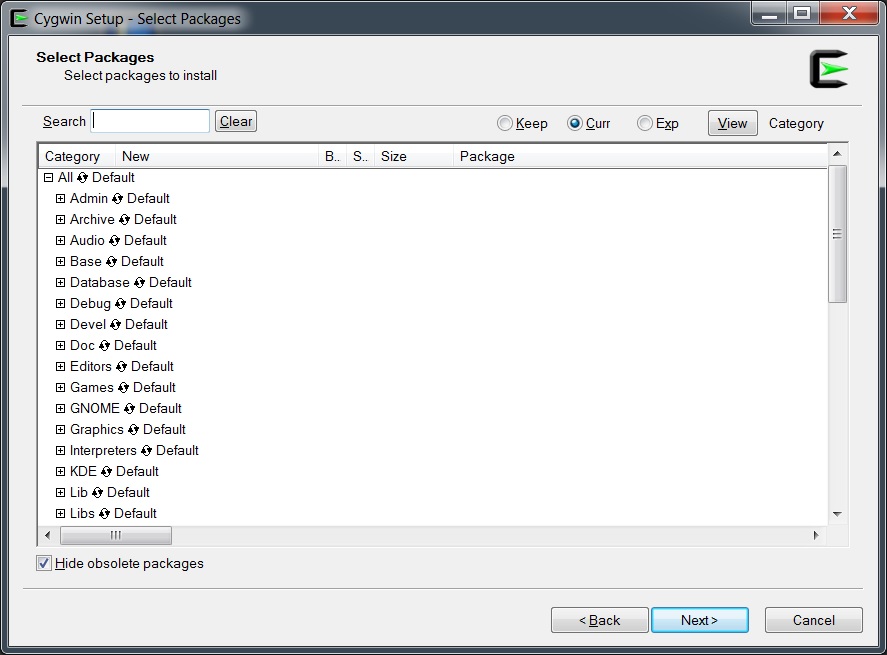The image size is (887, 655).
Task: Expand the Debug category
Action: tap(61, 304)
